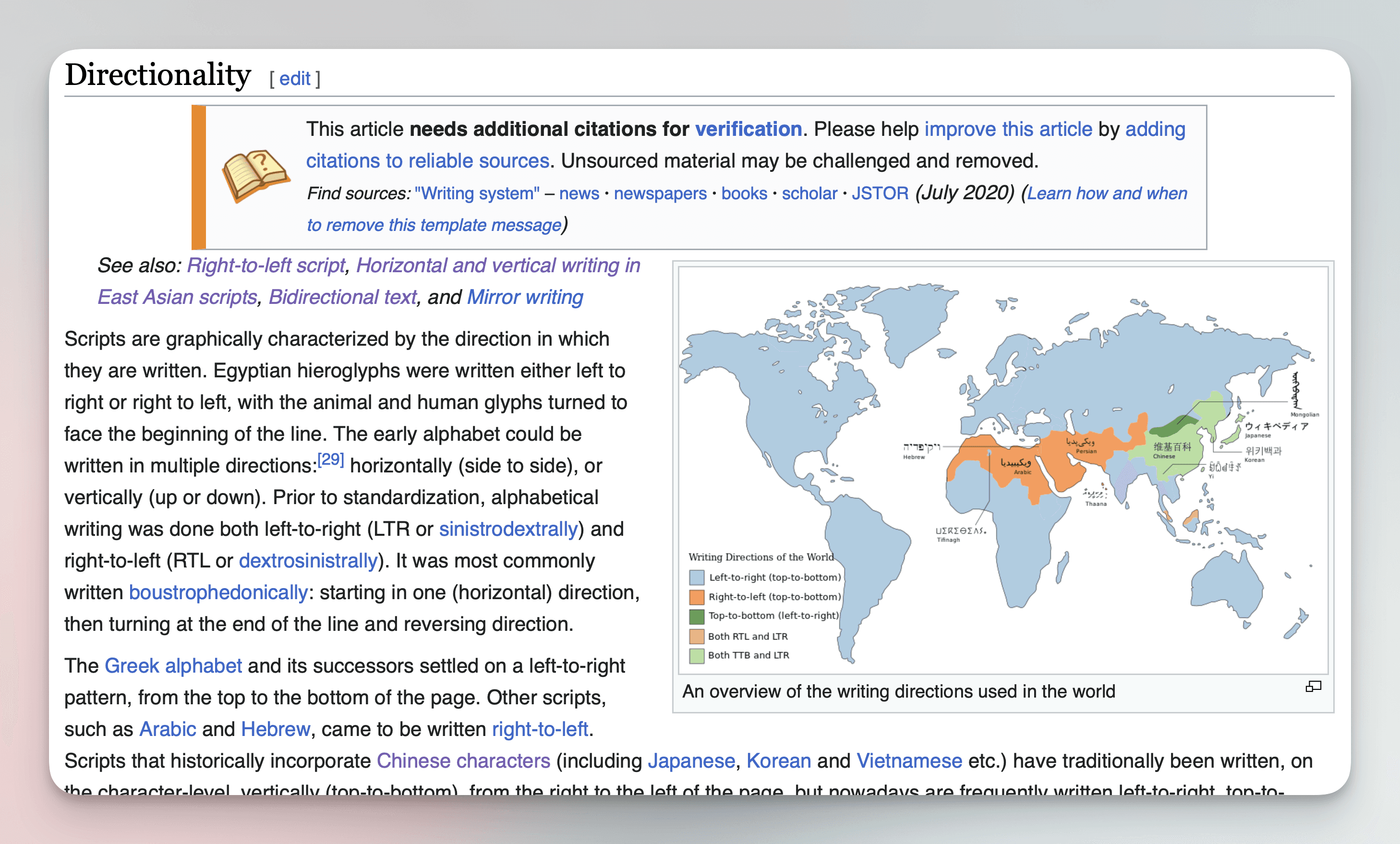
Task: Click the '(July 2020)' date text
Action: [x=965, y=193]
